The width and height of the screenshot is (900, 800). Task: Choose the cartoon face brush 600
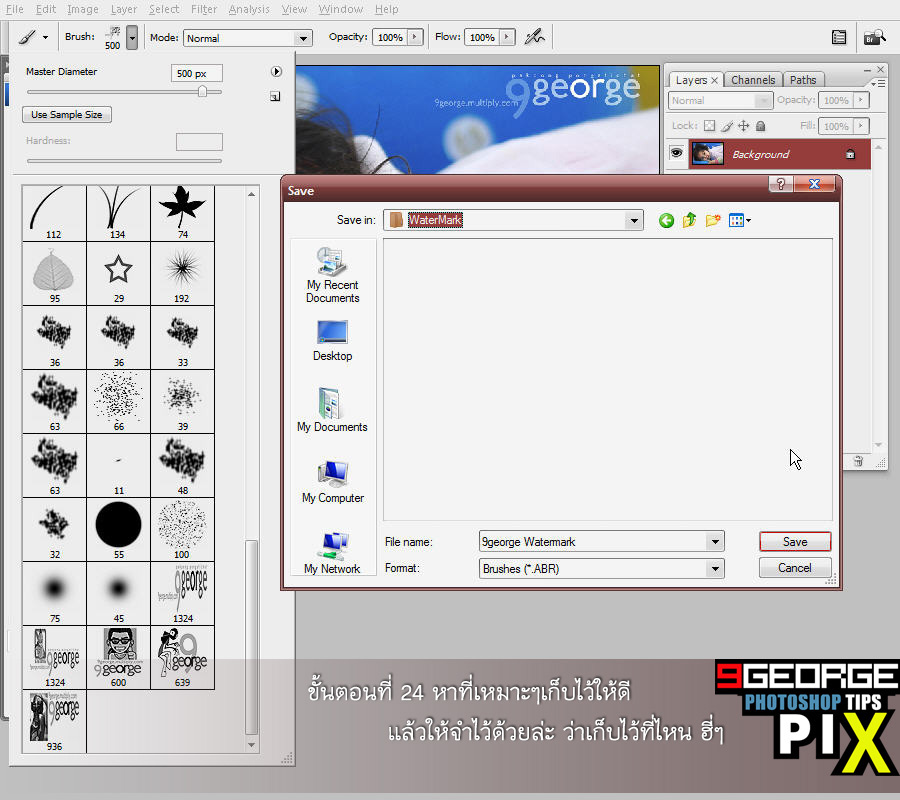click(118, 657)
